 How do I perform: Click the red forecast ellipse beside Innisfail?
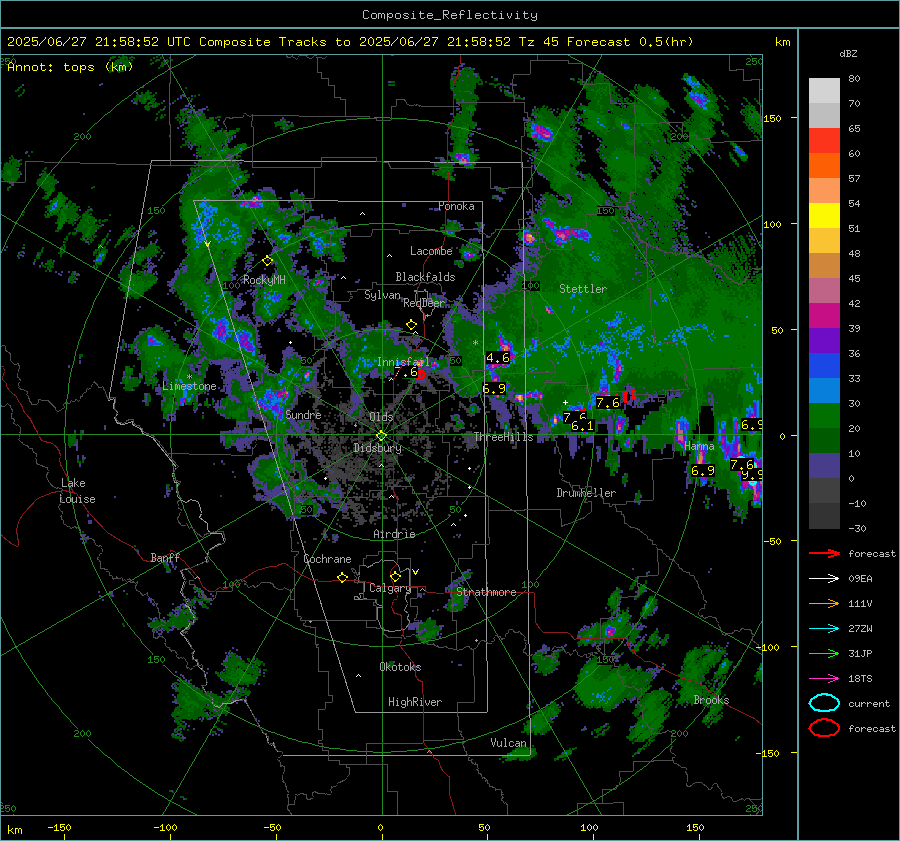[421, 374]
